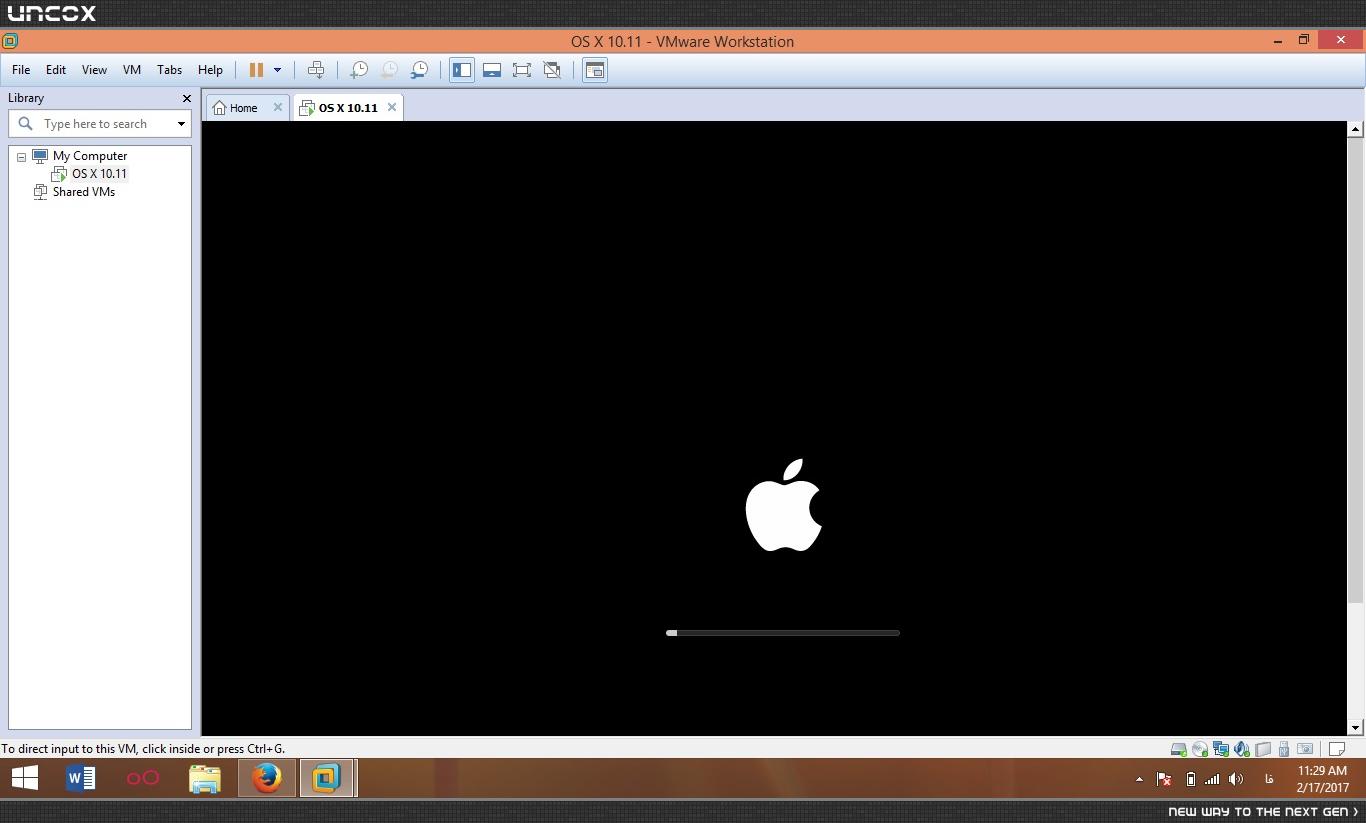Image resolution: width=1366 pixels, height=823 pixels.
Task: Take a snapshot of this virtual machine
Action: point(359,70)
